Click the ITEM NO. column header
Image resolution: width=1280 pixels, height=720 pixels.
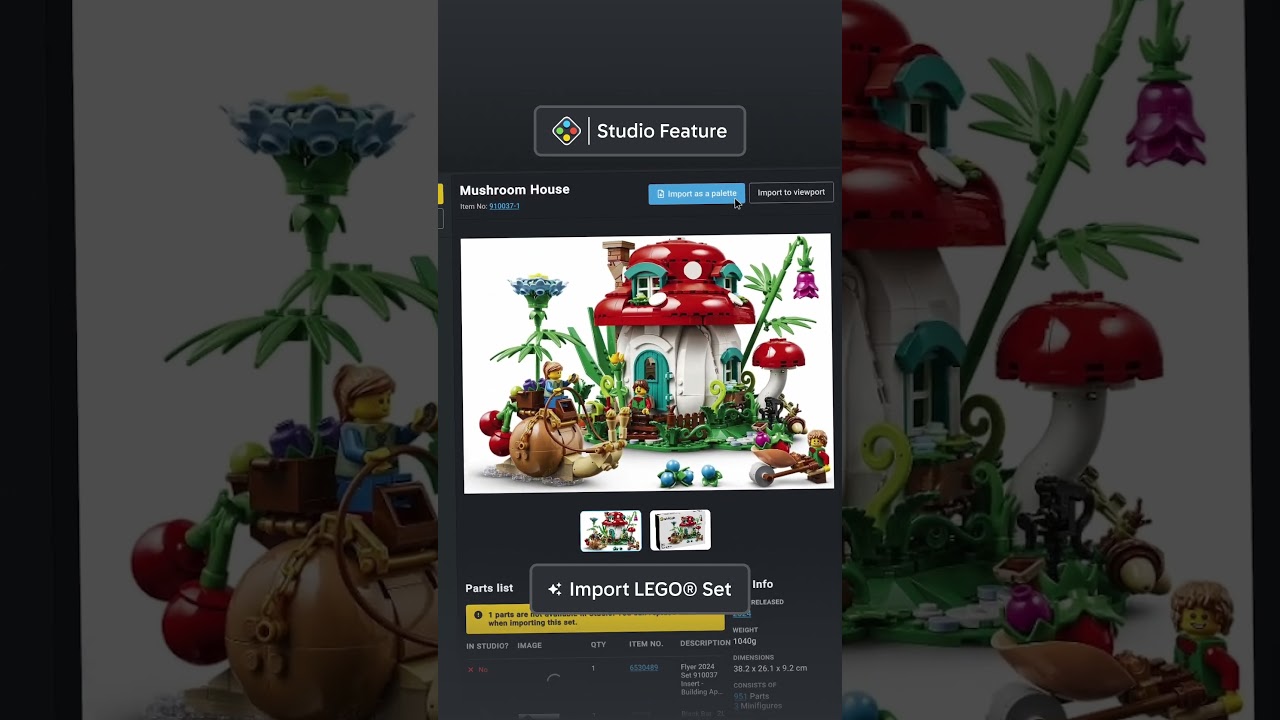click(646, 645)
